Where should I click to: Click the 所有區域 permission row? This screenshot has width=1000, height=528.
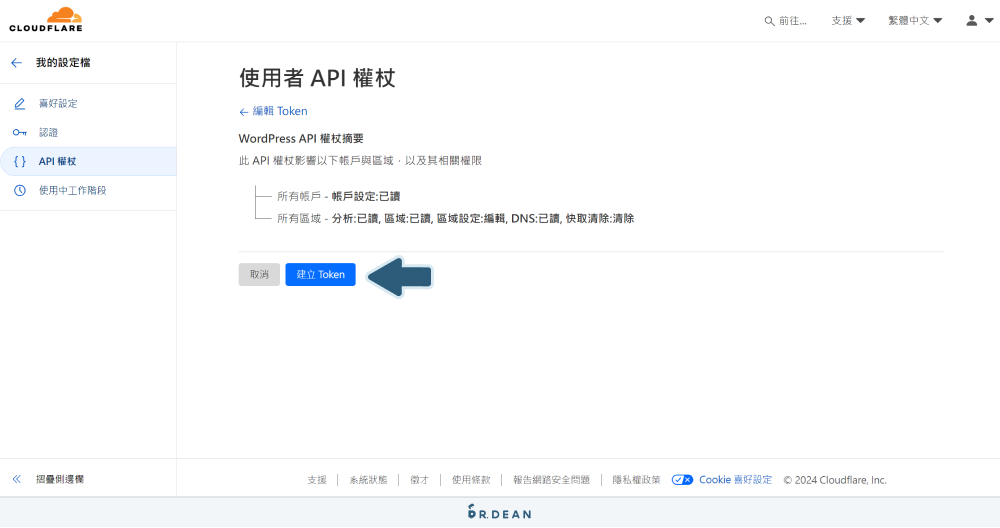click(x=455, y=219)
